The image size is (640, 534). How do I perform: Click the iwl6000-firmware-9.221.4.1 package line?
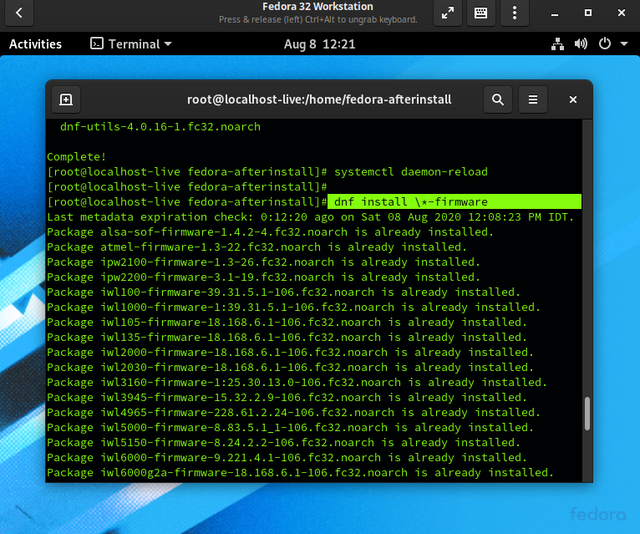[x=287, y=458]
